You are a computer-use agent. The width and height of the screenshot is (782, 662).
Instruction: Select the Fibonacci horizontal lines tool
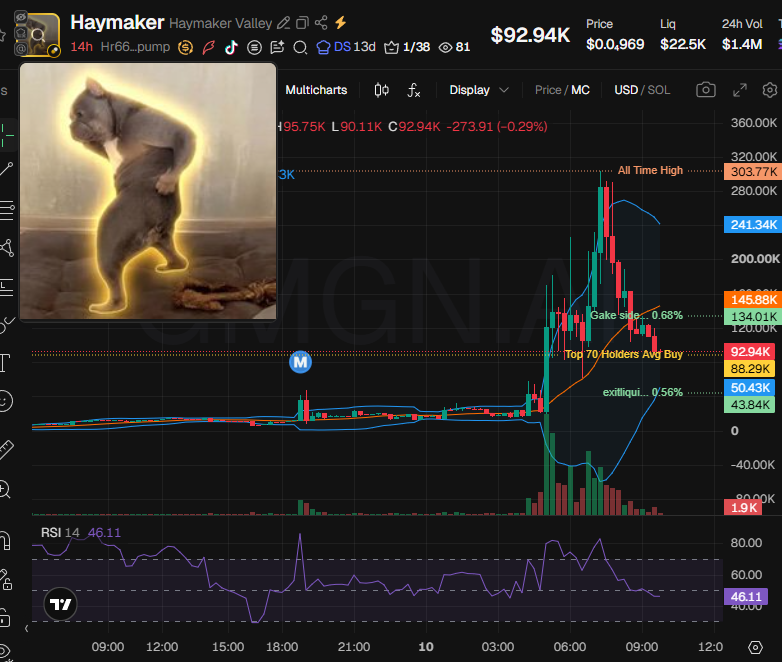[6, 210]
